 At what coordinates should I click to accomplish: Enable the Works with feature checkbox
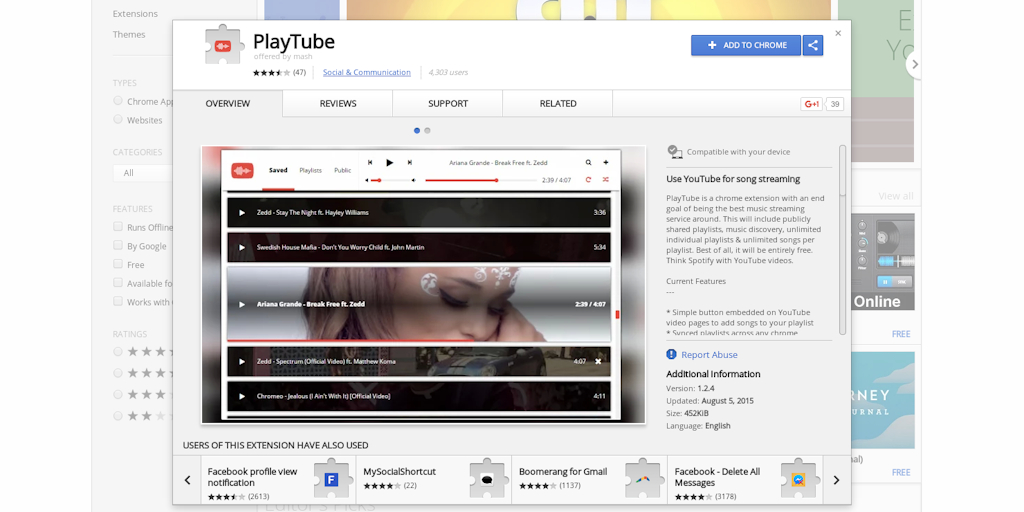coord(118,301)
